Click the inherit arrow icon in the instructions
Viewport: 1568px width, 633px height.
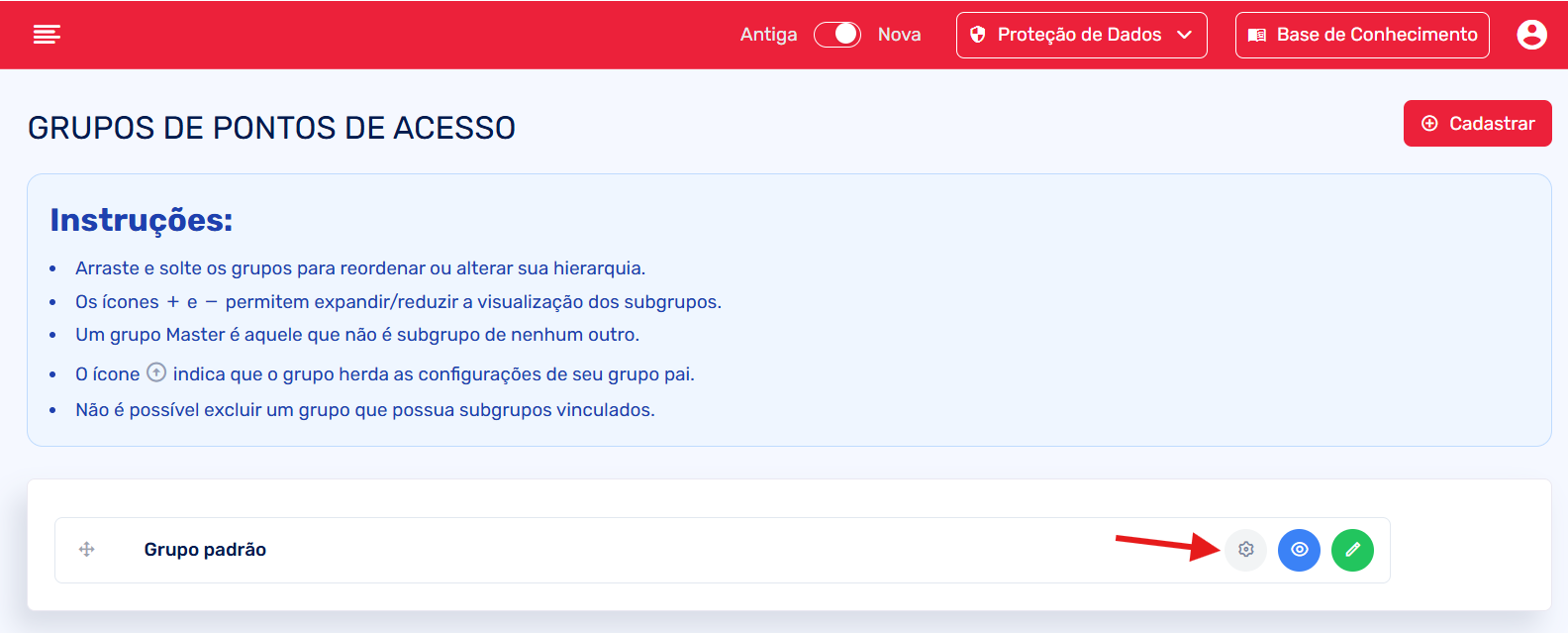pos(156,373)
